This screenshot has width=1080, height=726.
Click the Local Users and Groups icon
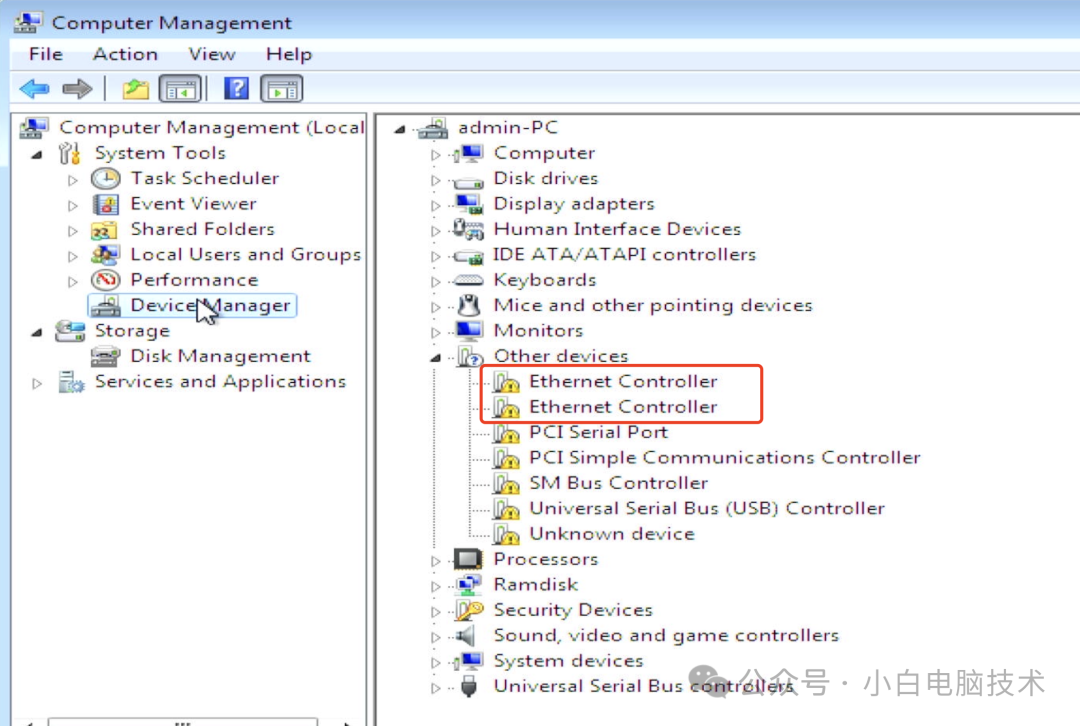click(x=105, y=255)
